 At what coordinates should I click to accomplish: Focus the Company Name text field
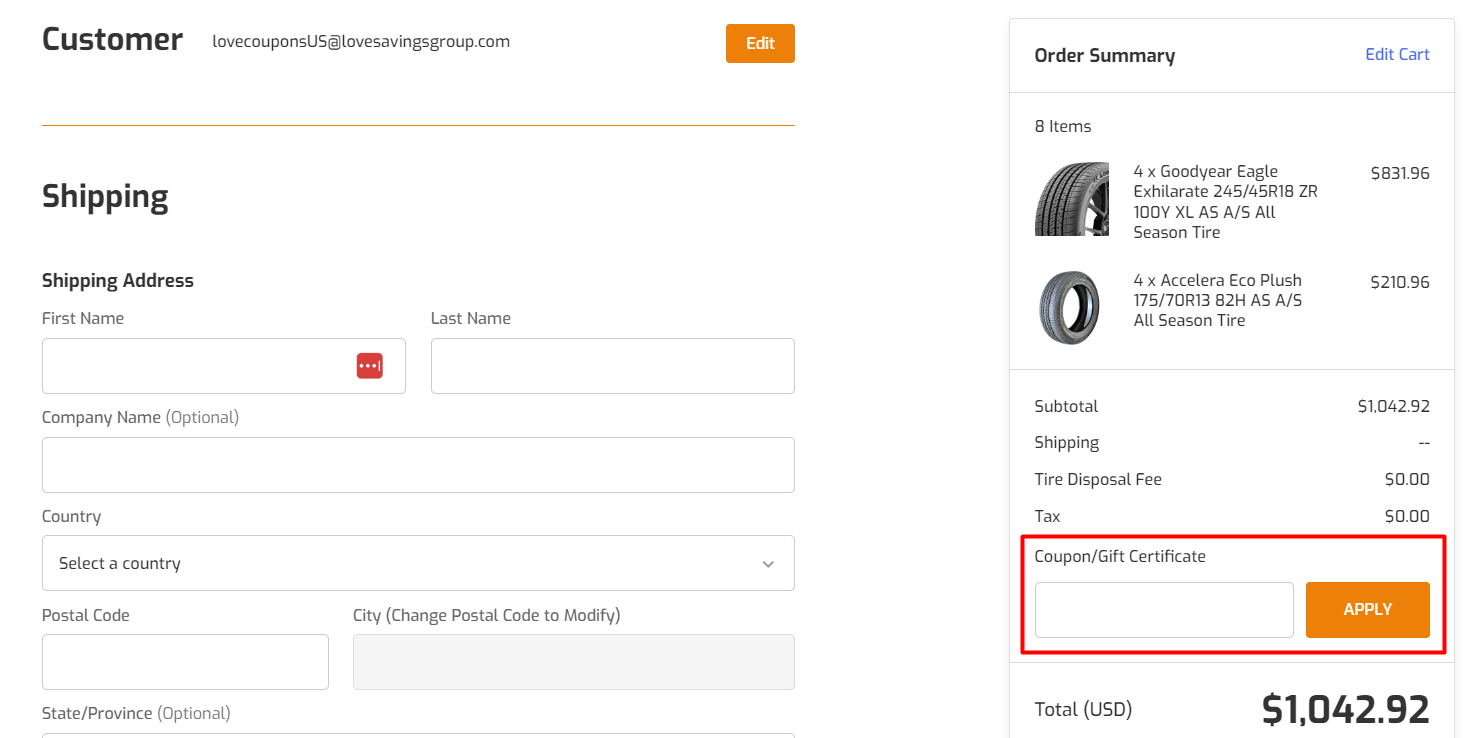[x=418, y=465]
